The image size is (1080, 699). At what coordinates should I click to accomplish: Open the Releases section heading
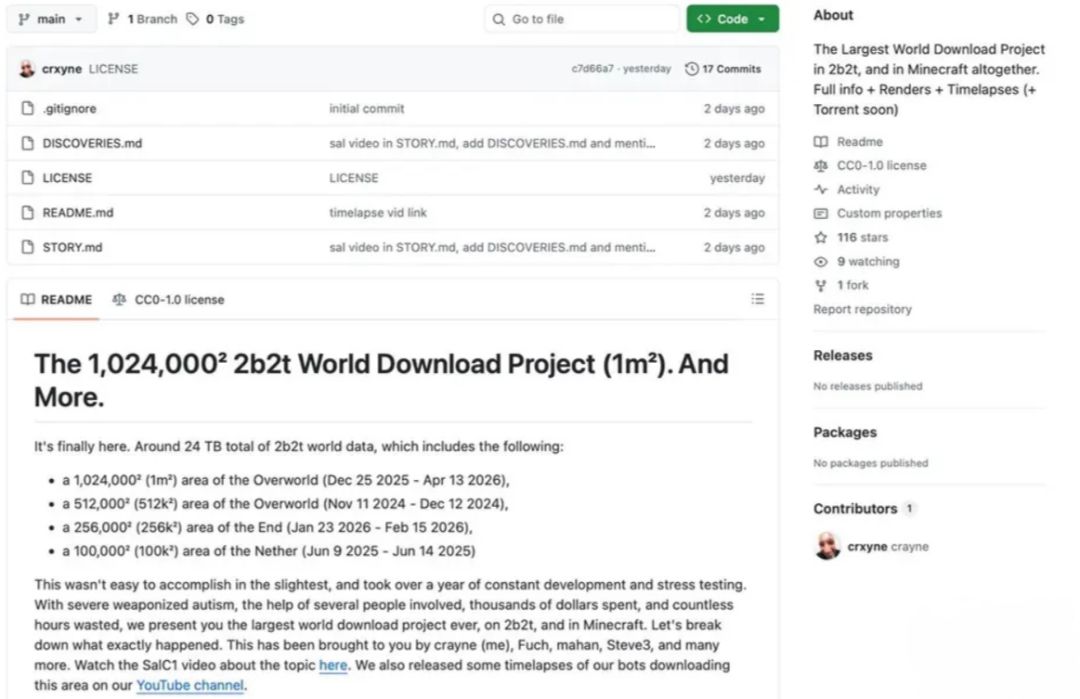(x=843, y=355)
